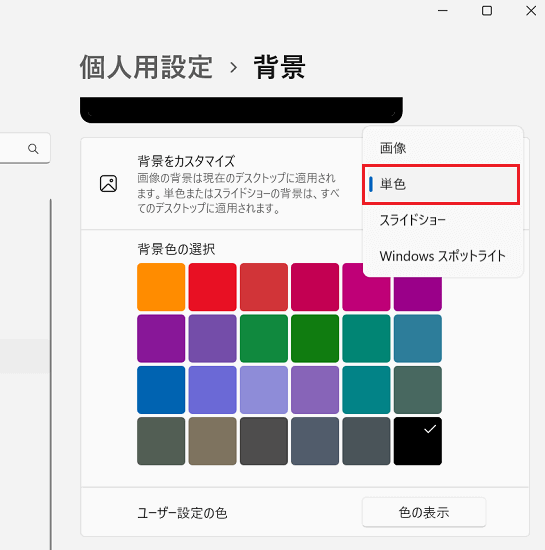
Task: Select the checked black color swatch
Action: point(418,441)
